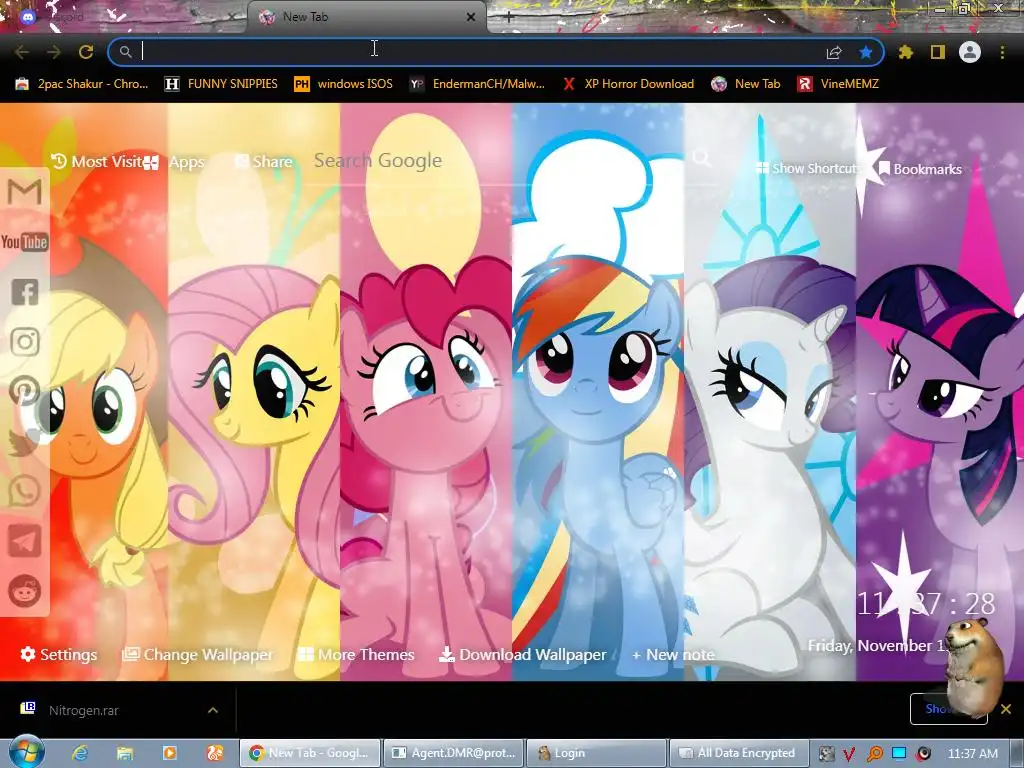Viewport: 1024px width, 768px height.
Task: Switch to the New Tab browser tab
Action: point(366,17)
